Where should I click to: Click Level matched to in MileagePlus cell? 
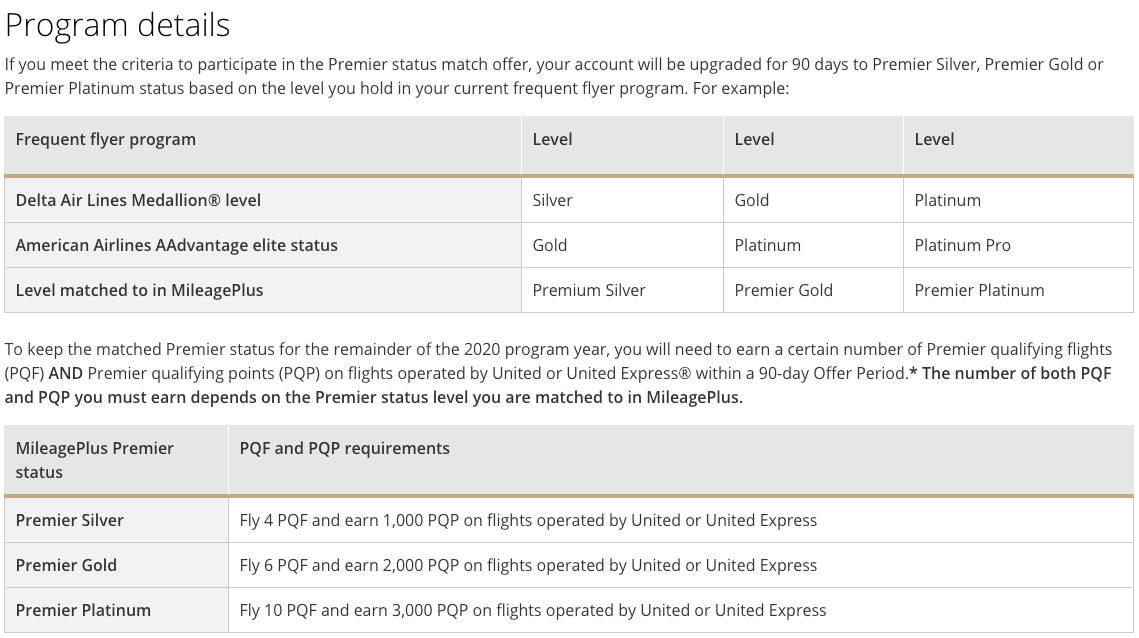coord(263,291)
